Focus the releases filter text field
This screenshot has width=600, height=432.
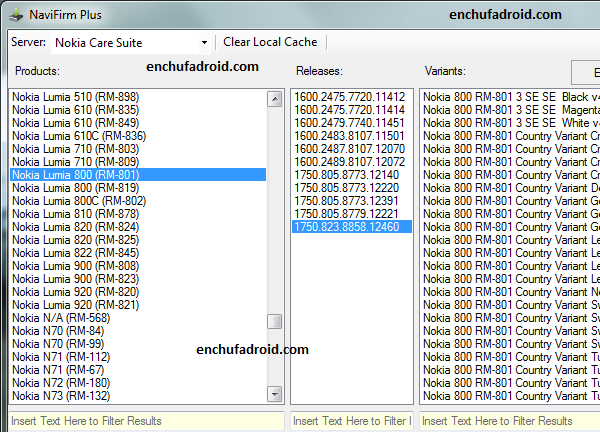[x=351, y=421]
